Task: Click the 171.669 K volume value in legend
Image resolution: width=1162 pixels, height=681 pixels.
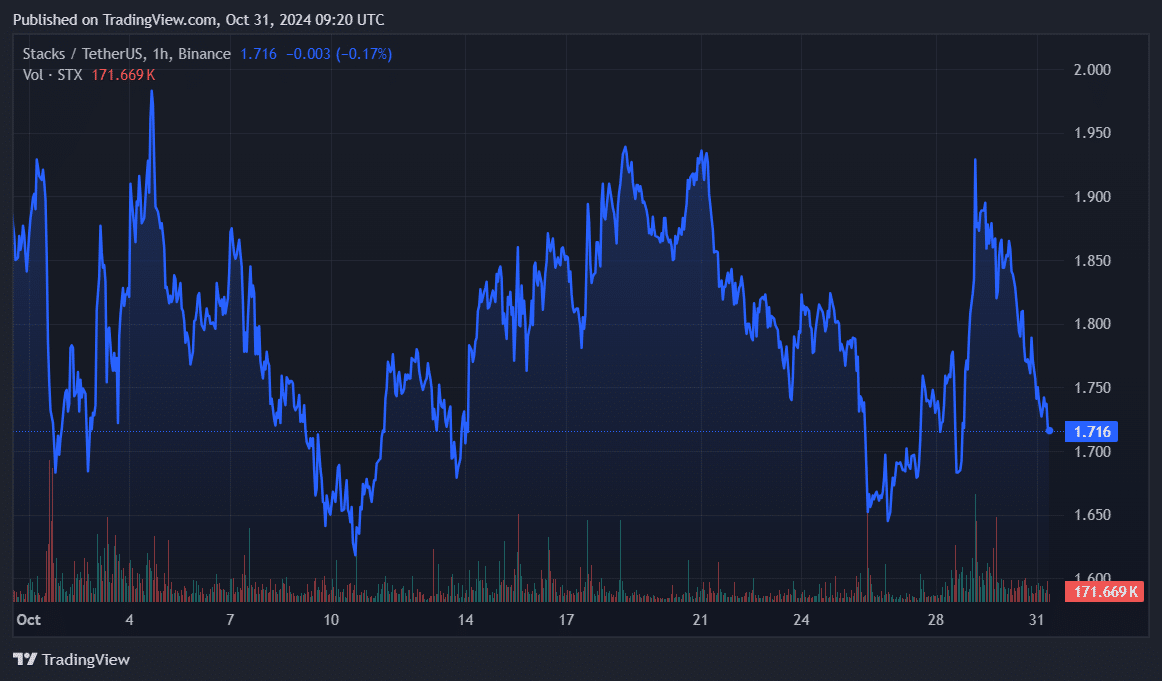Action: (x=123, y=75)
